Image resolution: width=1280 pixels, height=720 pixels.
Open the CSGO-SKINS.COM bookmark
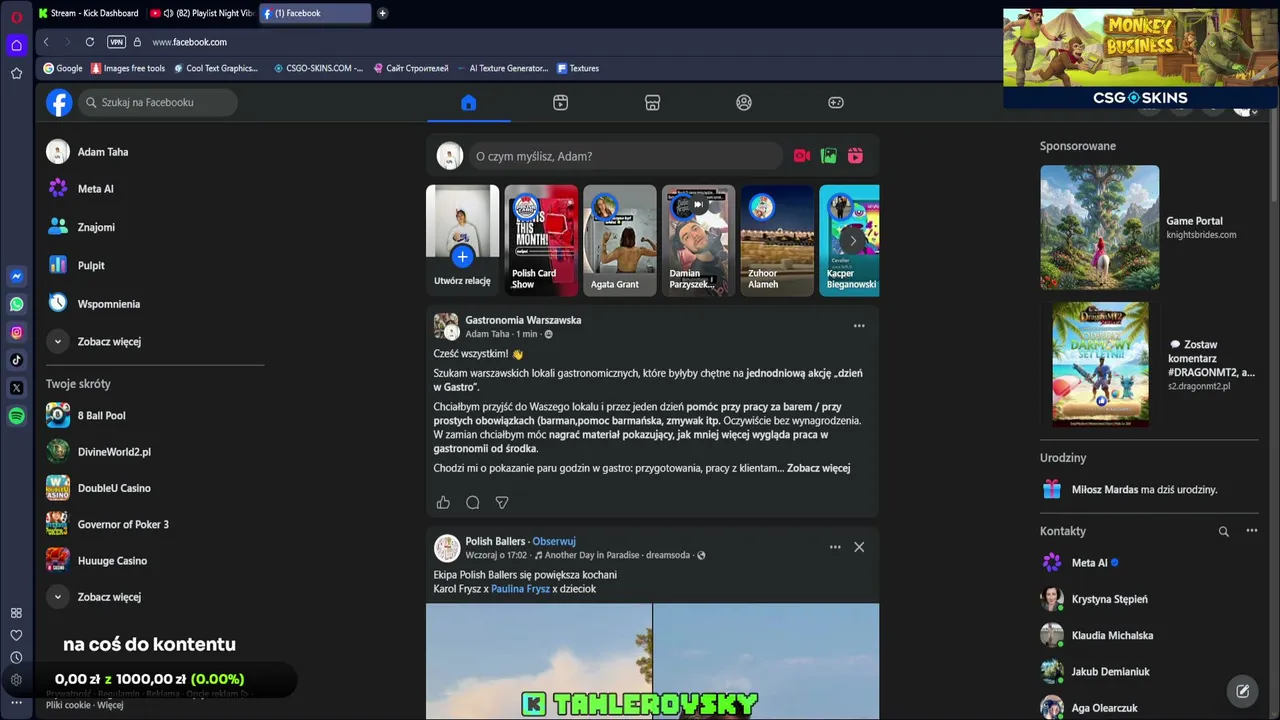click(318, 68)
